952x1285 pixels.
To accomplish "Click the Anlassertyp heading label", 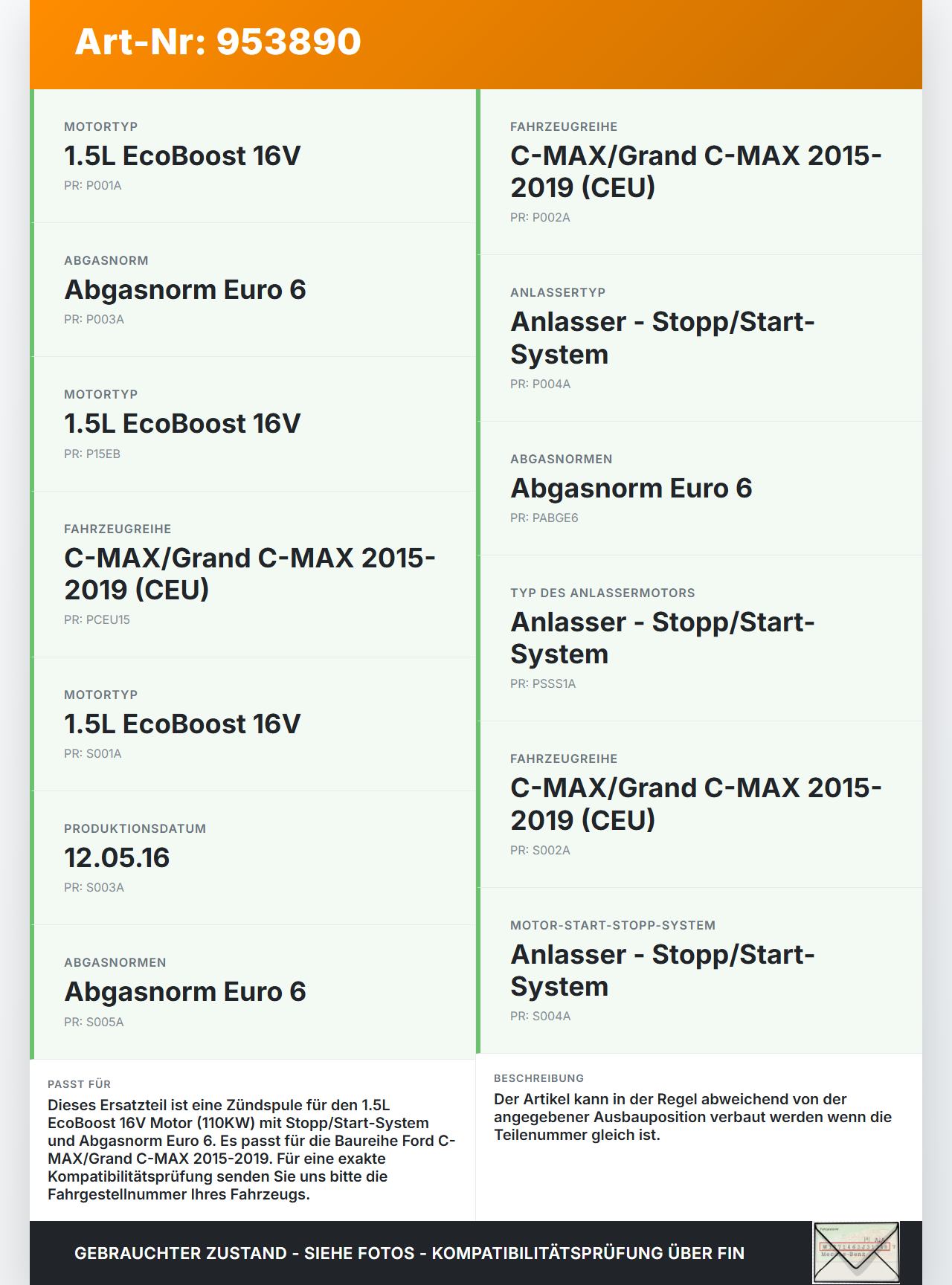I will [x=558, y=293].
